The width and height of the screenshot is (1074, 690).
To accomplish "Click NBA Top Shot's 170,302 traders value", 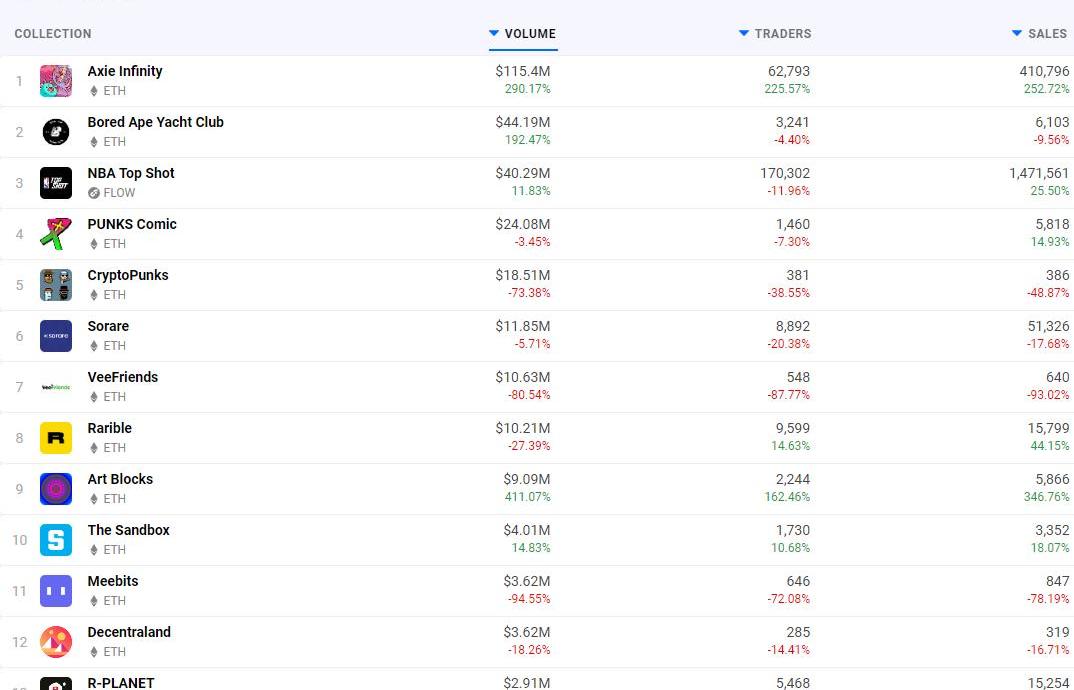I will point(785,173).
